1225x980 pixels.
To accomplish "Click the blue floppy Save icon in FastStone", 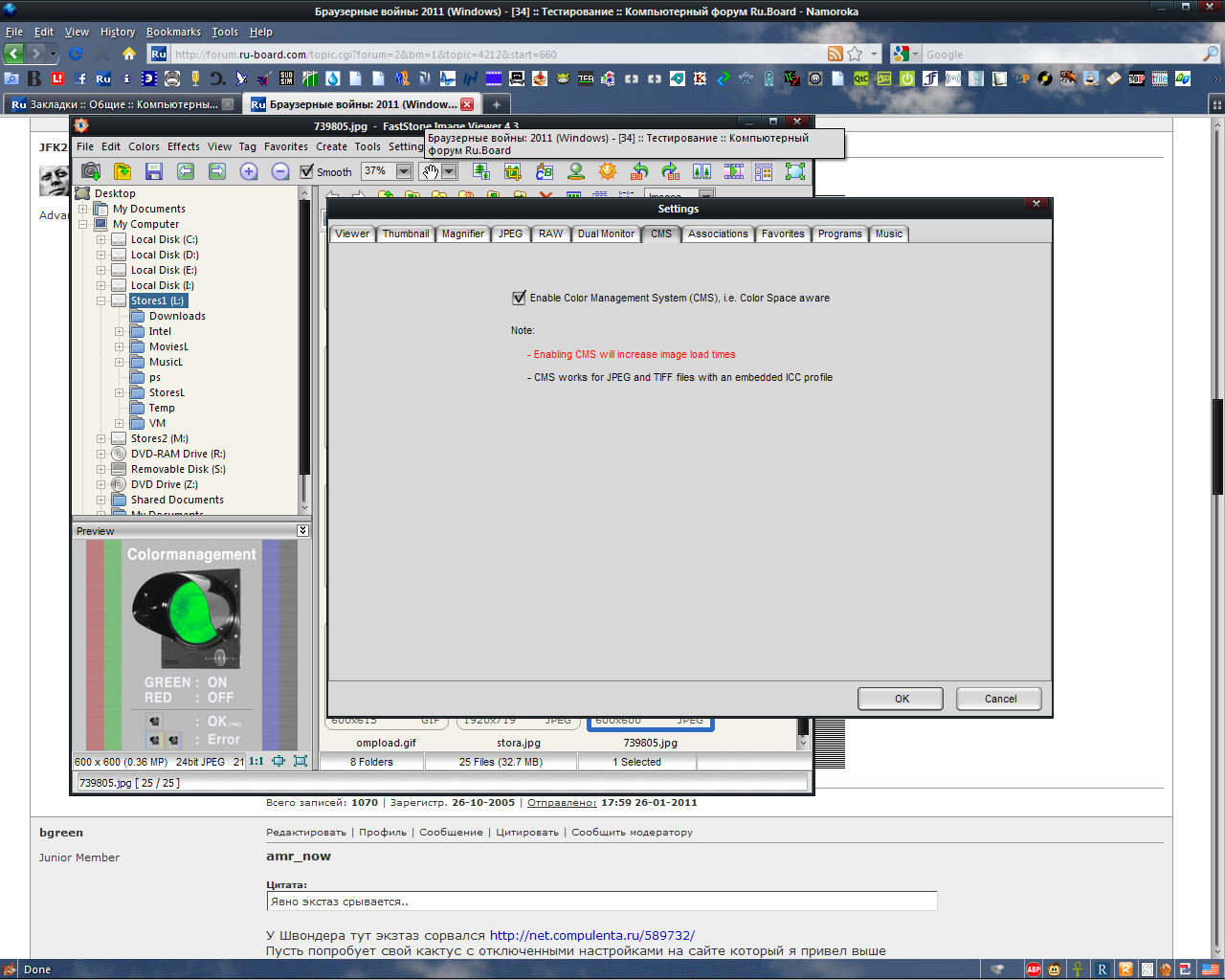I will (154, 171).
